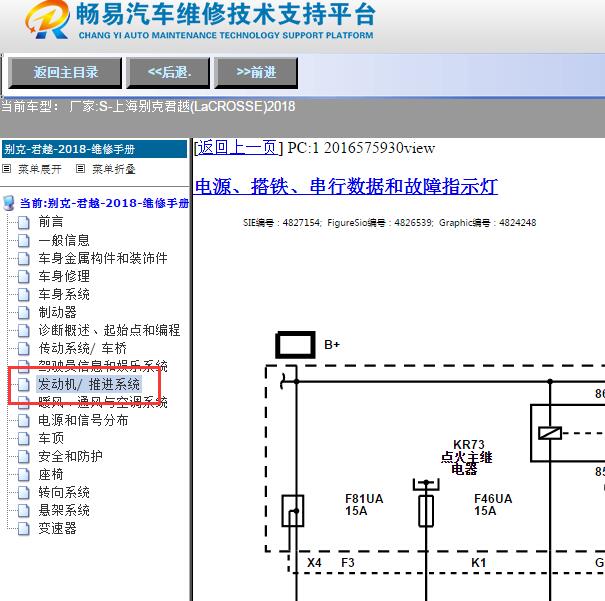Click the page icon next to 电源和信号分布
Viewport: 605px width, 601px height.
[24, 421]
